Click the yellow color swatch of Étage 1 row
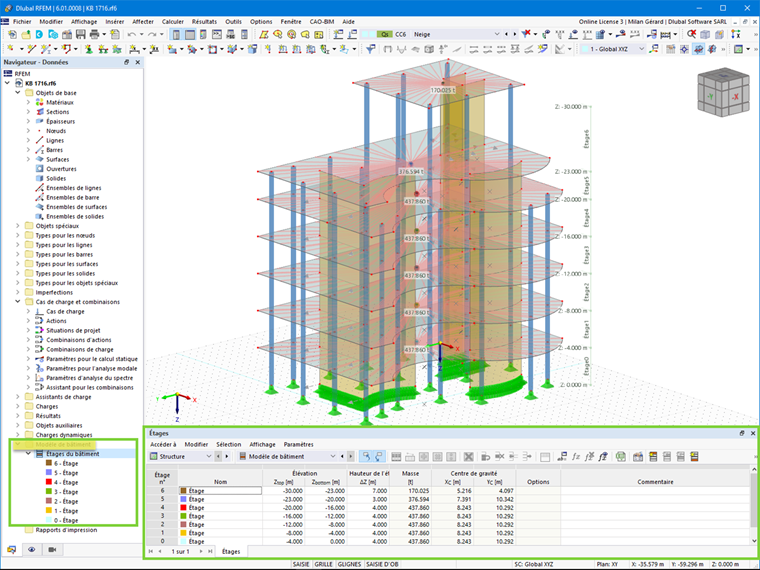Viewport: 760px width, 570px height. (x=183, y=533)
